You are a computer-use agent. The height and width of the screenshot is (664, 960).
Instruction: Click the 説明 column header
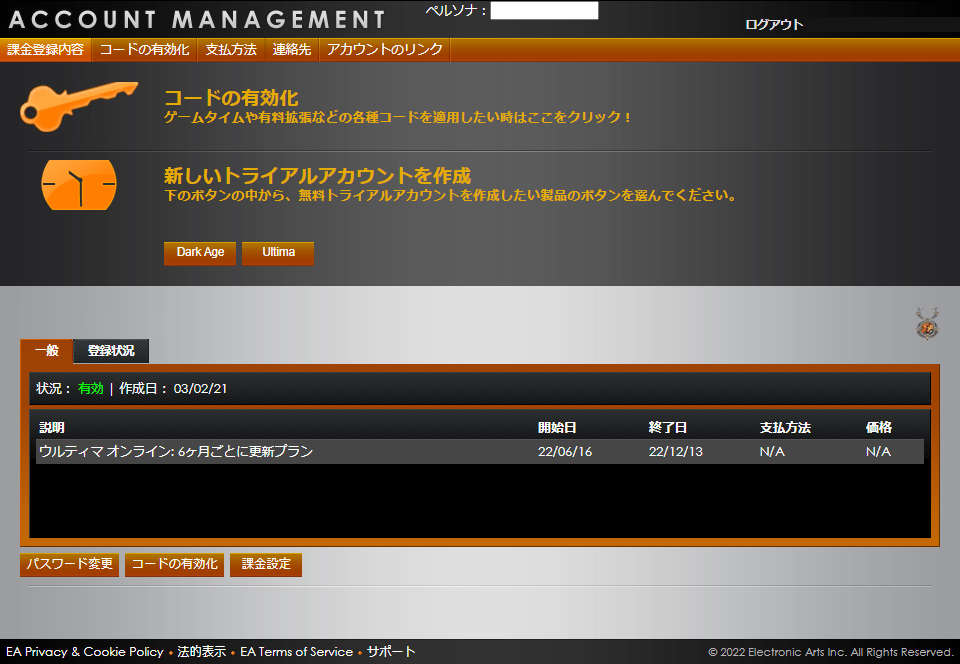coord(52,428)
